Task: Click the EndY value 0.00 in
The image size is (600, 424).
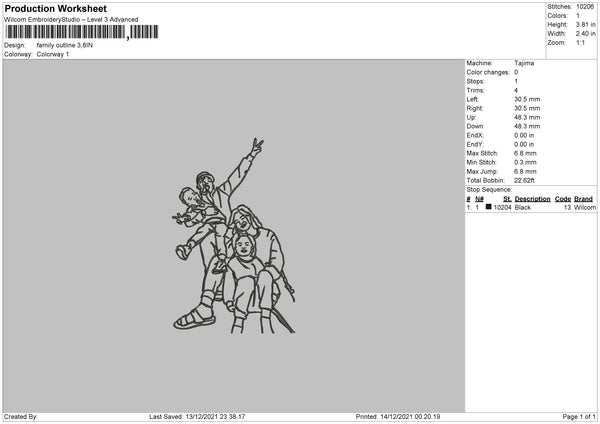Action: click(x=524, y=145)
